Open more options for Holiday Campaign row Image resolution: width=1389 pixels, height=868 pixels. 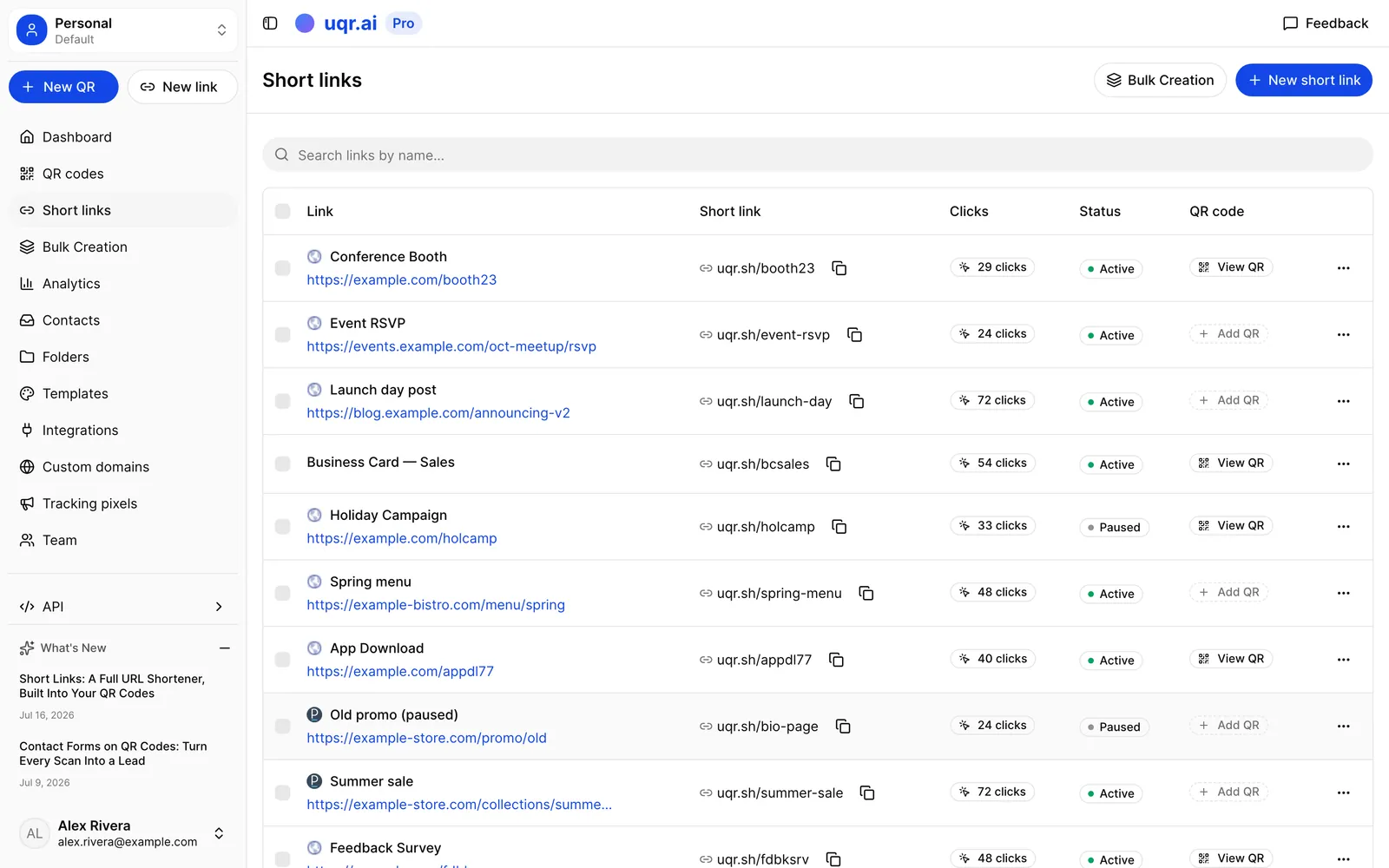1344,527
